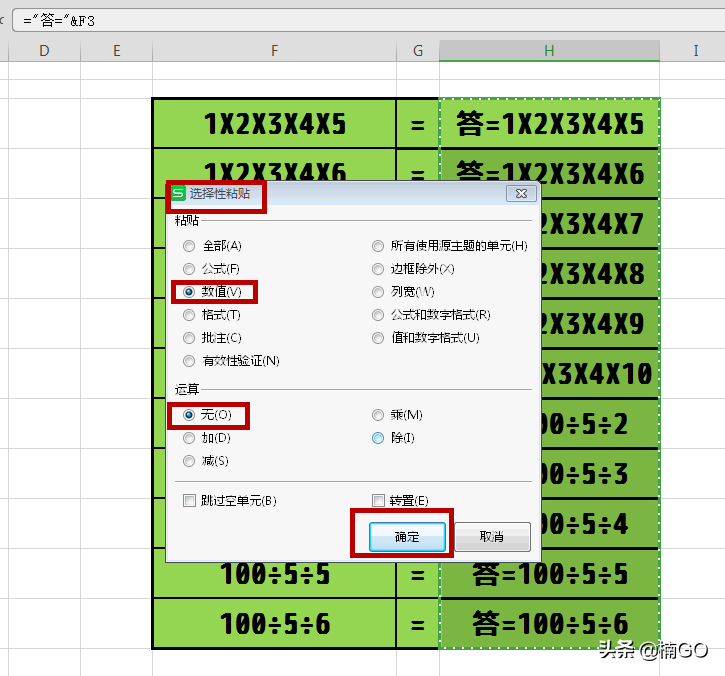Viewport: 725px width, 676px height.
Task: Select column D header
Action: (44, 50)
